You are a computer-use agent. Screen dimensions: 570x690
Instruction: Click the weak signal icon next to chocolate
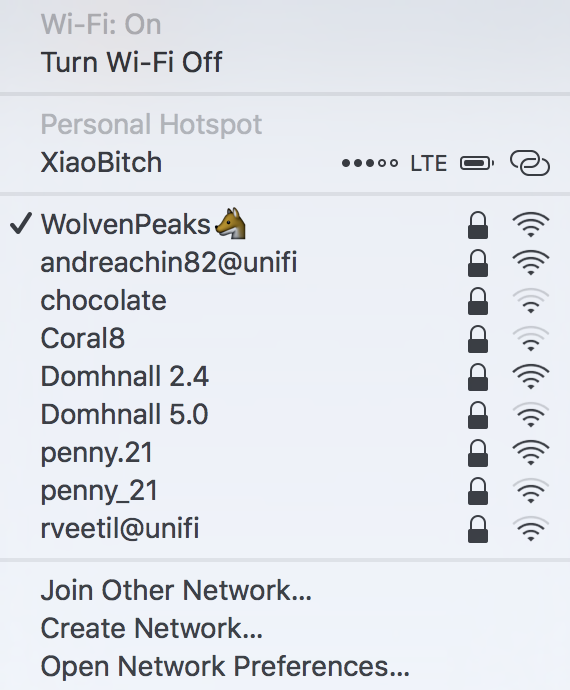coord(531,301)
